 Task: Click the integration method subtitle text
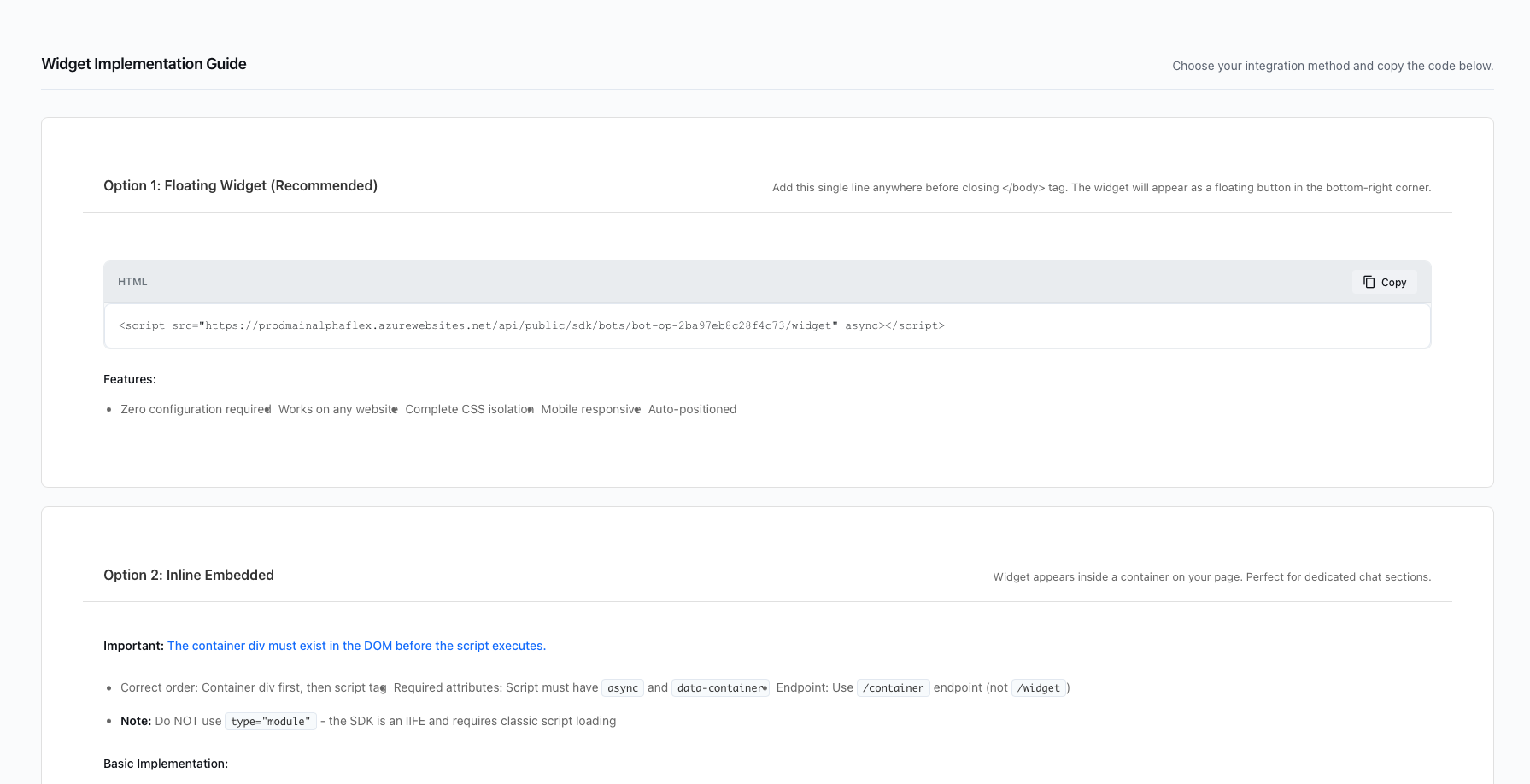[1332, 66]
